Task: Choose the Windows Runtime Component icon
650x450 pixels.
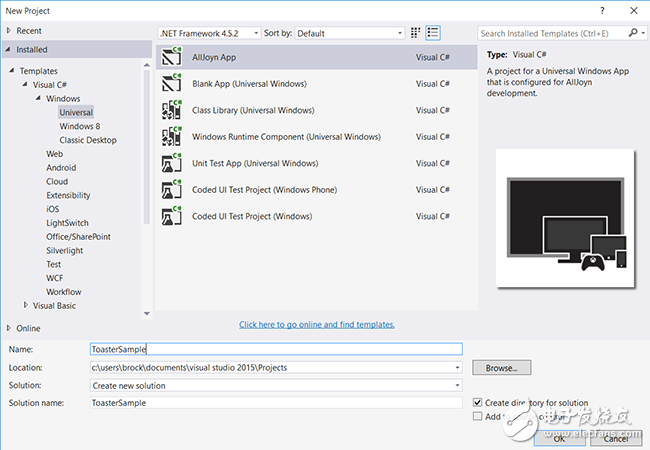Action: [x=171, y=136]
